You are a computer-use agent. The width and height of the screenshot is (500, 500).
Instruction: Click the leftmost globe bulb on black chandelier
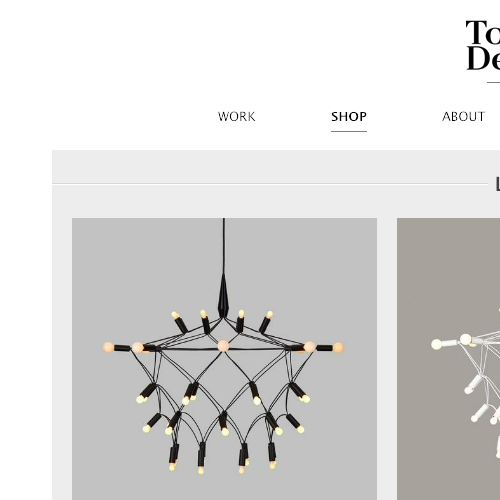click(x=108, y=347)
